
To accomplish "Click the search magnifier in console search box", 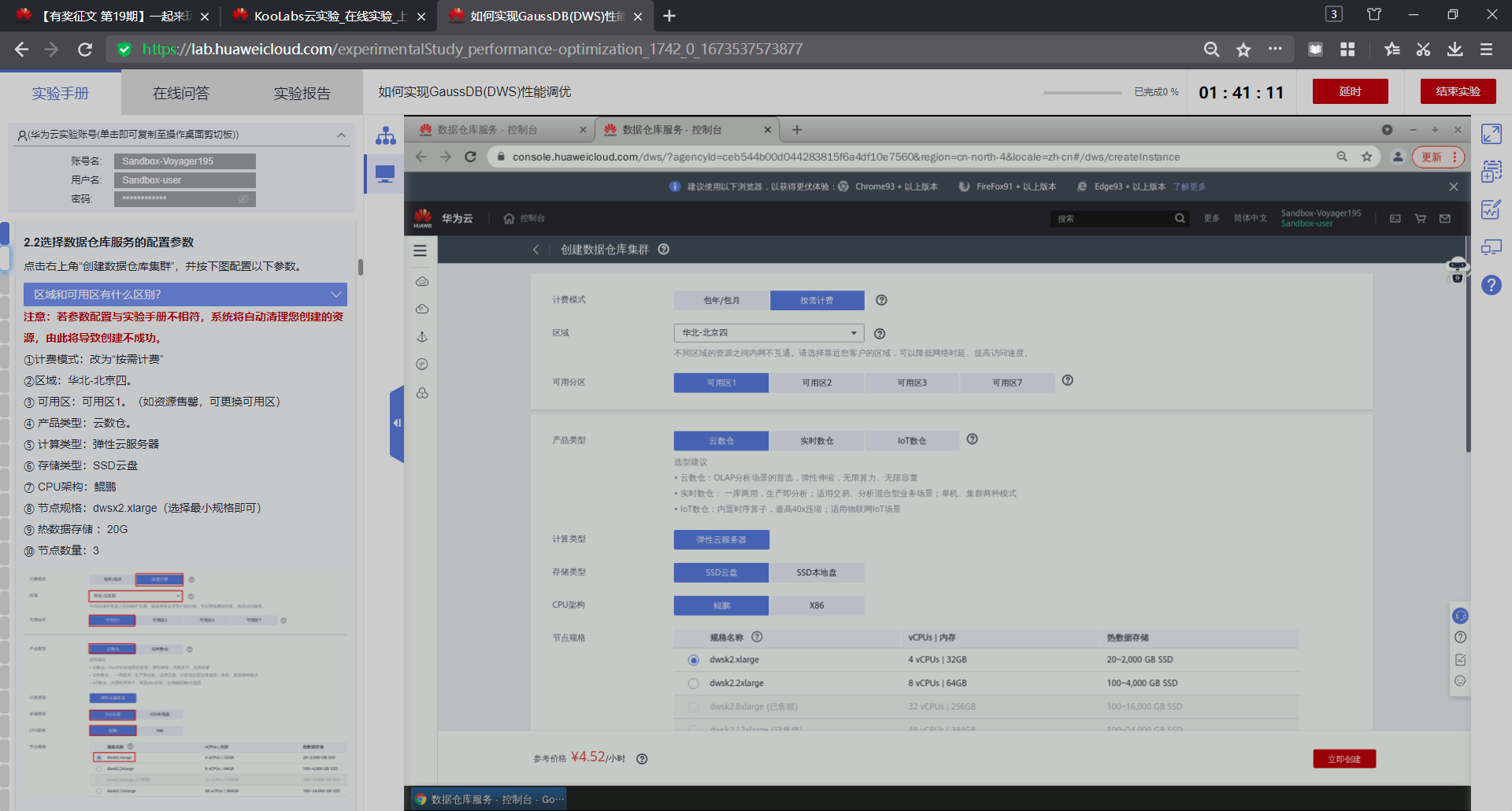I will [1180, 218].
